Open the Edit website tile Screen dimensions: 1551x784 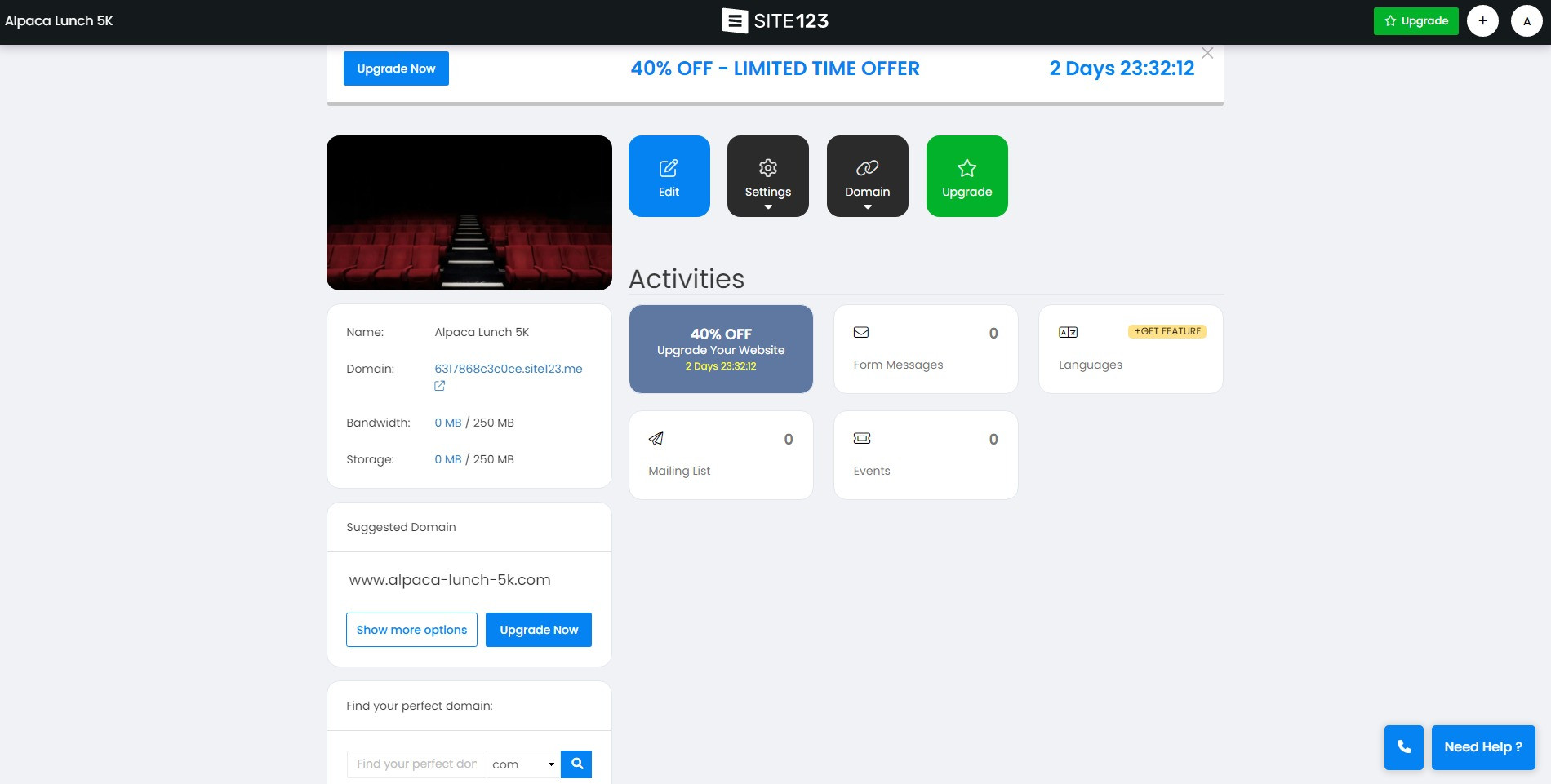point(669,176)
